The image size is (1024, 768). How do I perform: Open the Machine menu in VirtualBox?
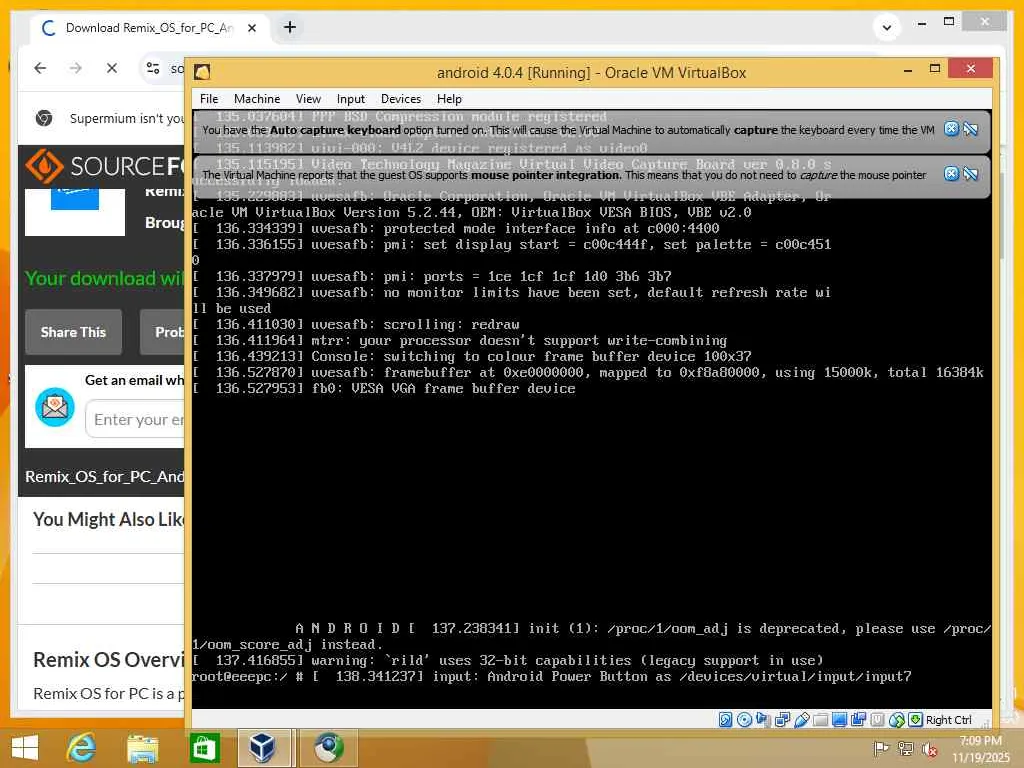click(x=257, y=99)
